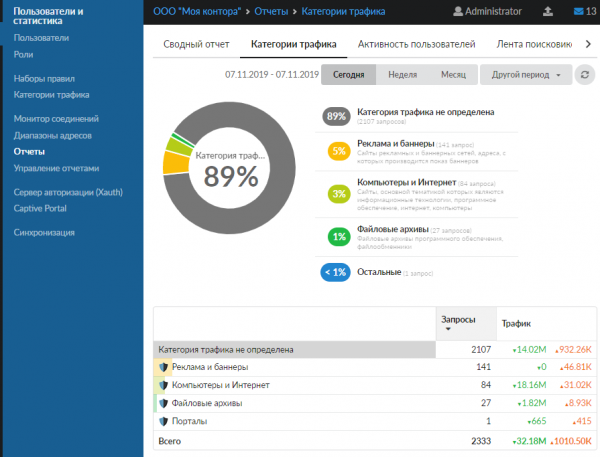Screen dimensions: 600x457
Task: Open Монитор соединений in the sidebar
Action: [56, 119]
